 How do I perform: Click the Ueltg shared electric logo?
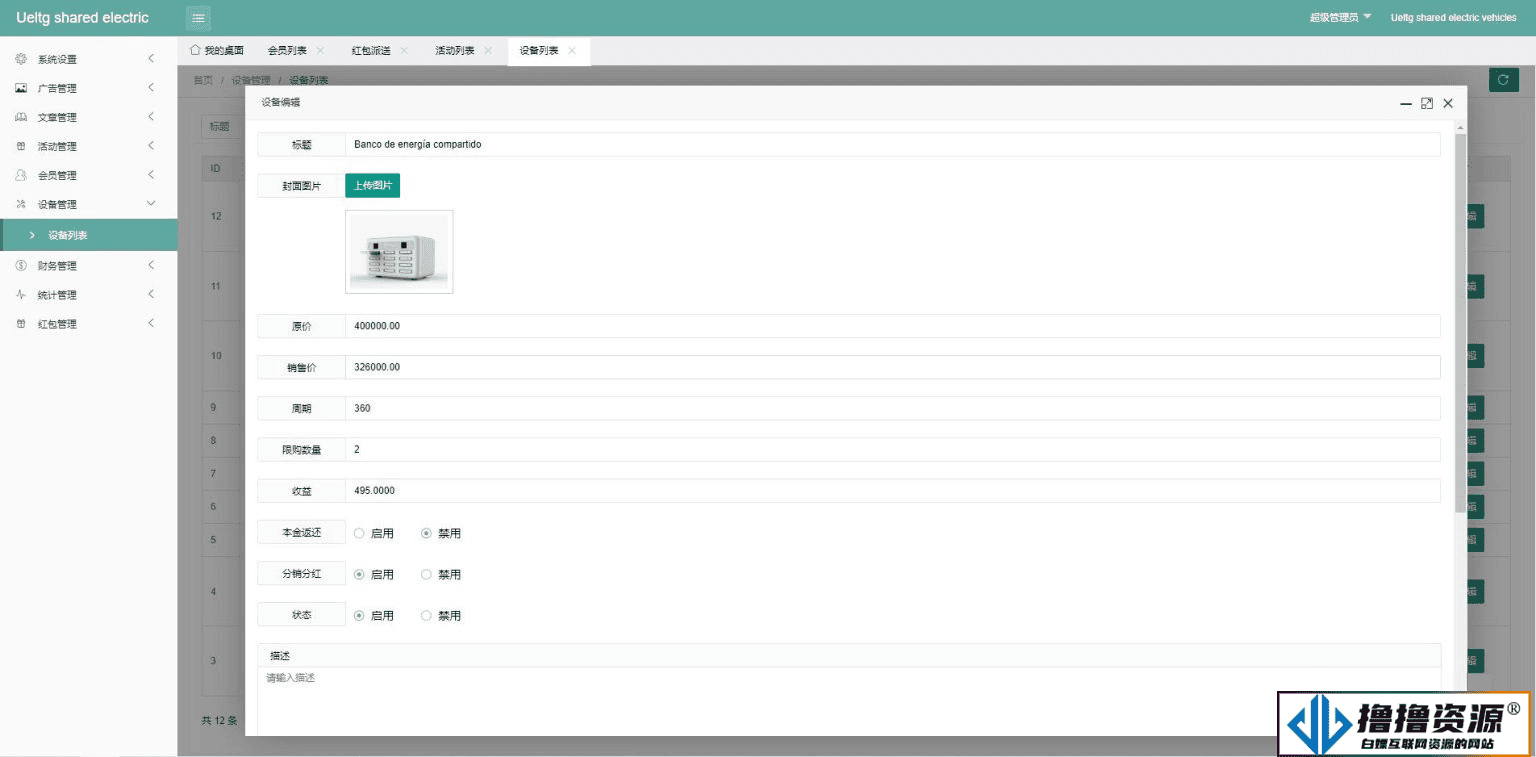tap(83, 18)
